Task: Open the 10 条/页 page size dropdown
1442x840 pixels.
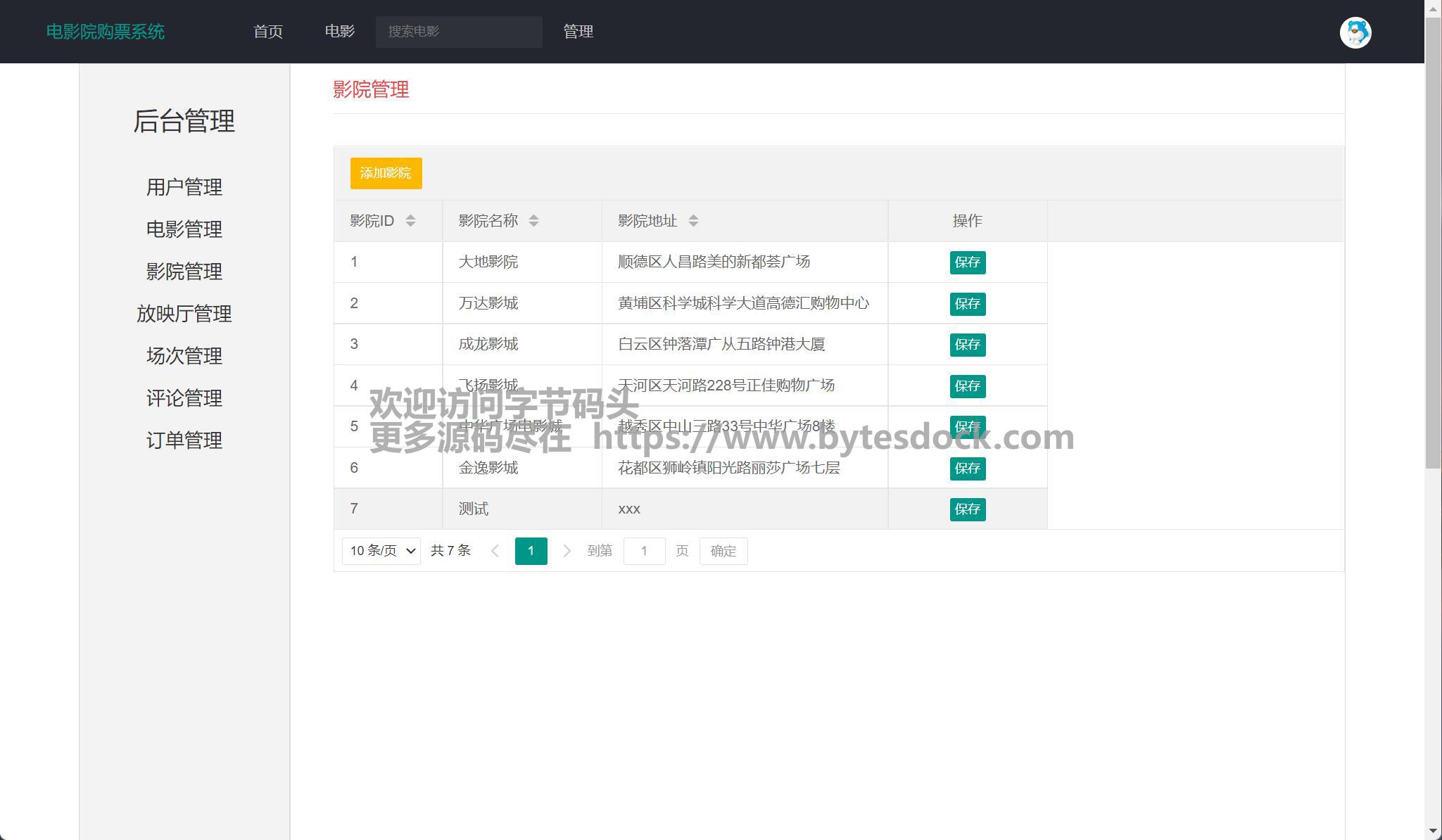Action: point(381,551)
